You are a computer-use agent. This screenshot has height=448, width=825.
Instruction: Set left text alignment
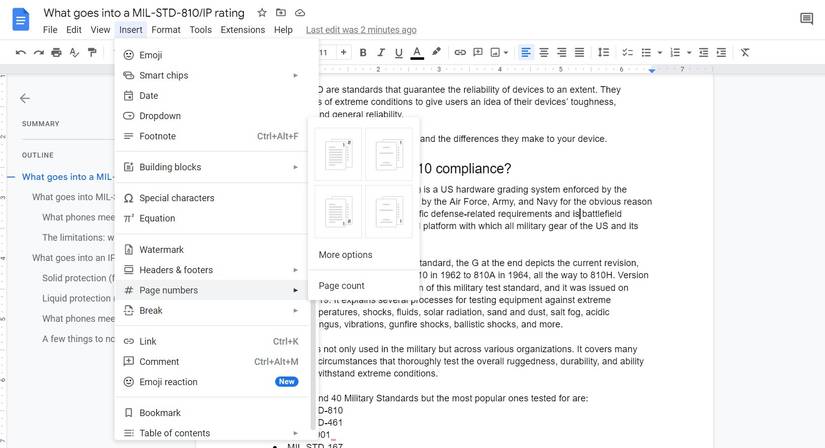[526, 53]
